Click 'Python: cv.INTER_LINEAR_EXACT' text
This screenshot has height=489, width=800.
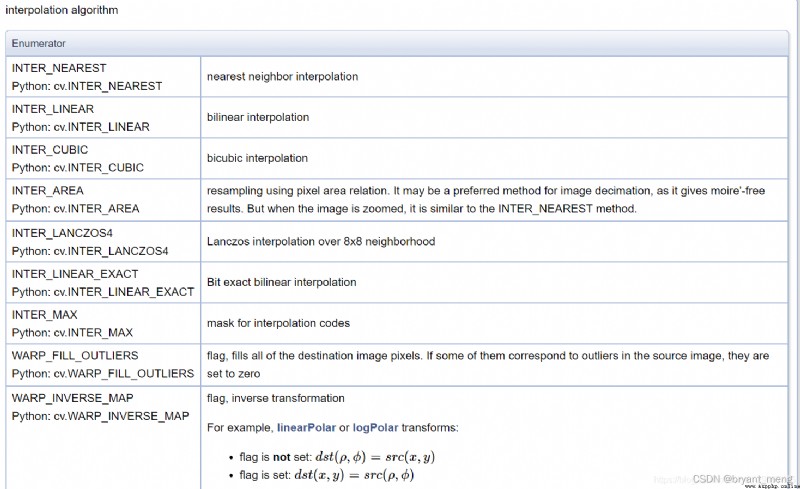[103, 292]
